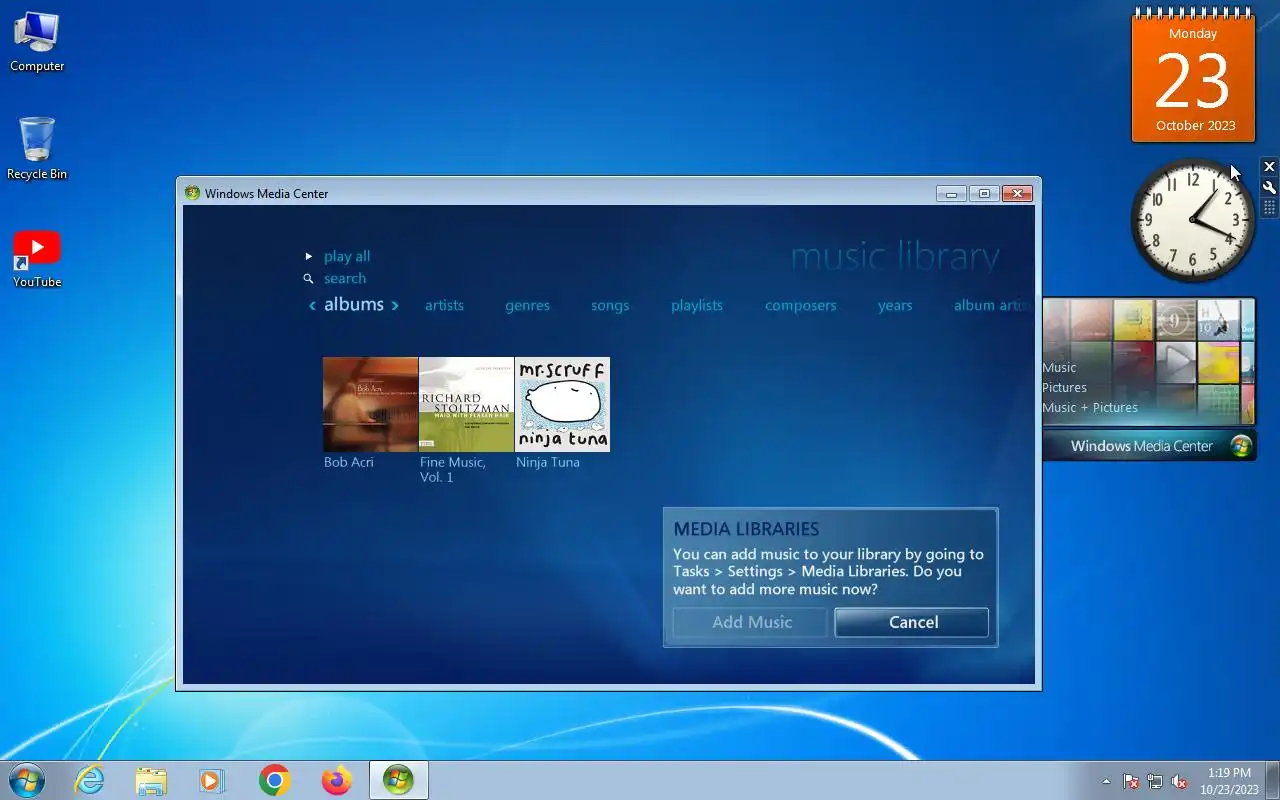Restore down the Windows Media Center window

coord(984,194)
